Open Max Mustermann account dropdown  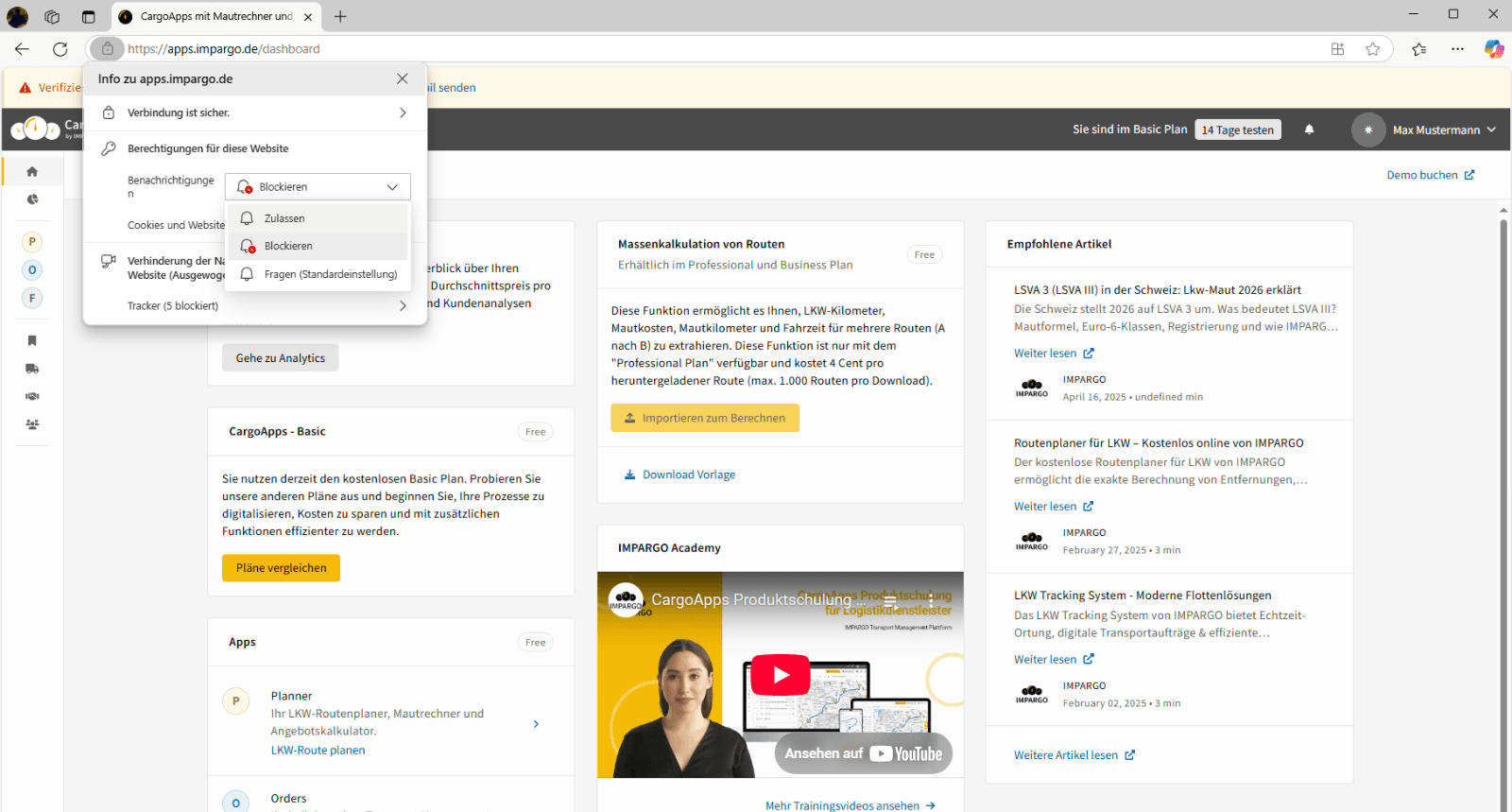coord(1444,130)
